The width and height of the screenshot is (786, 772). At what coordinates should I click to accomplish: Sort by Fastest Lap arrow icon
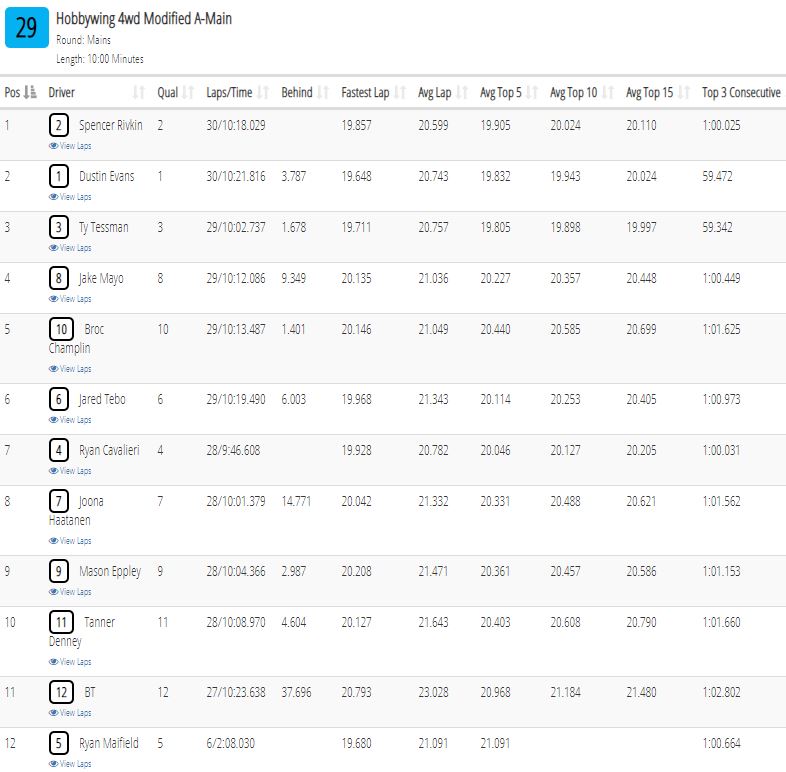400,92
